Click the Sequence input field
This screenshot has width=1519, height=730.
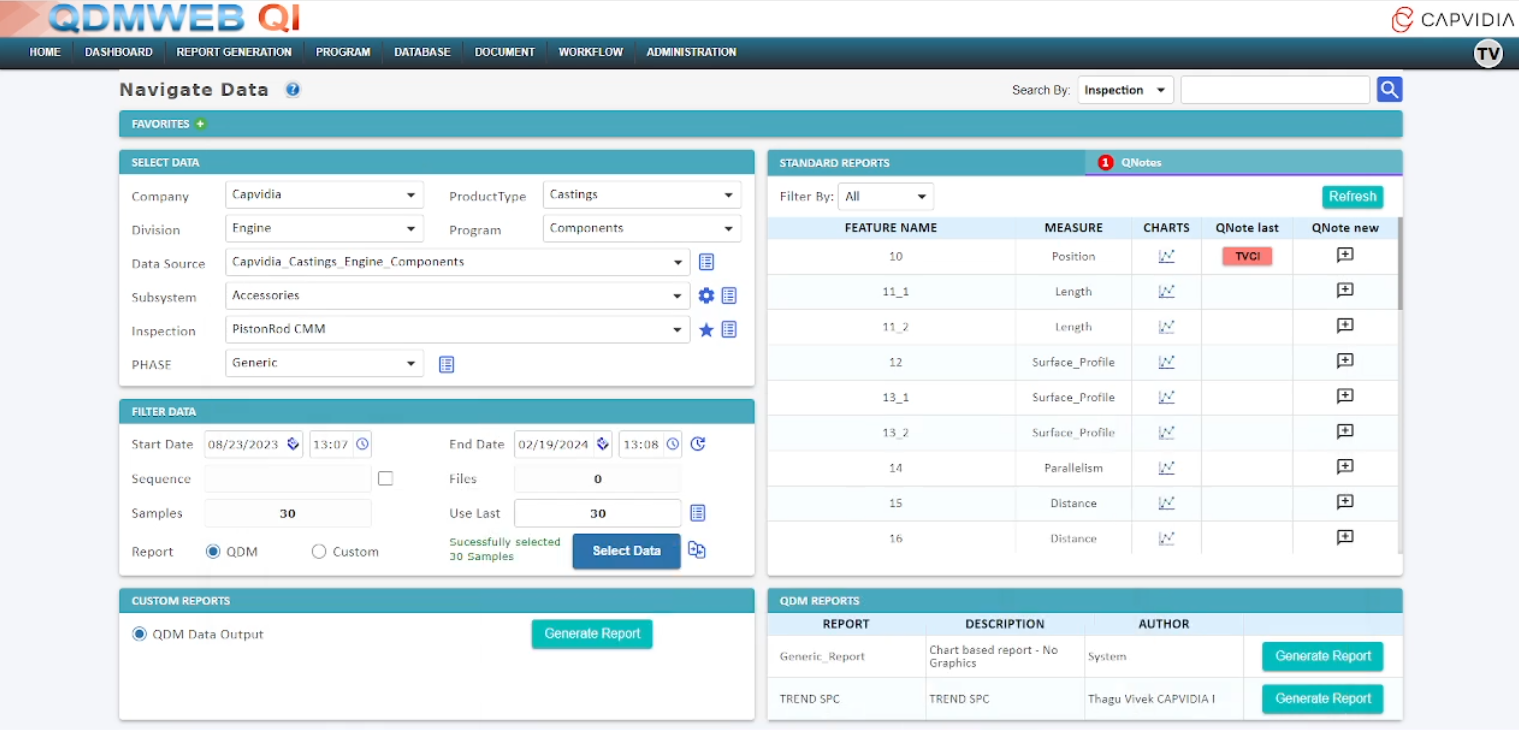click(x=288, y=479)
